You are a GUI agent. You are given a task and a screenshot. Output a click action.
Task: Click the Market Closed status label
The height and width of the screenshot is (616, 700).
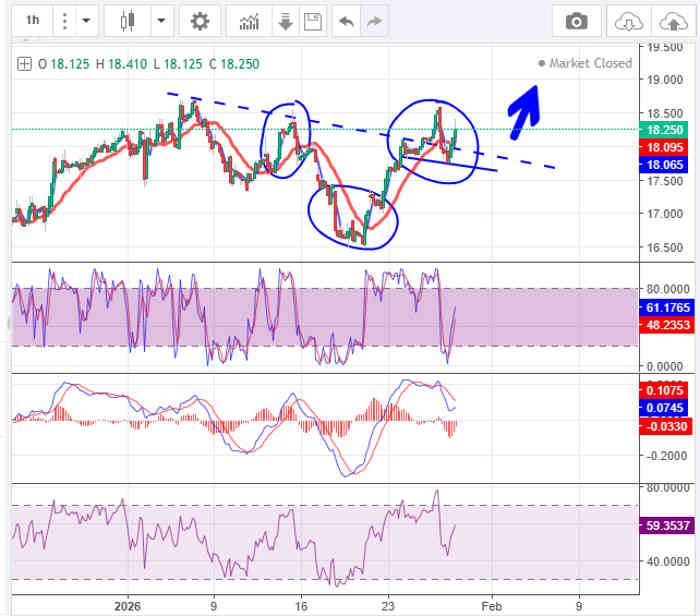(590, 63)
